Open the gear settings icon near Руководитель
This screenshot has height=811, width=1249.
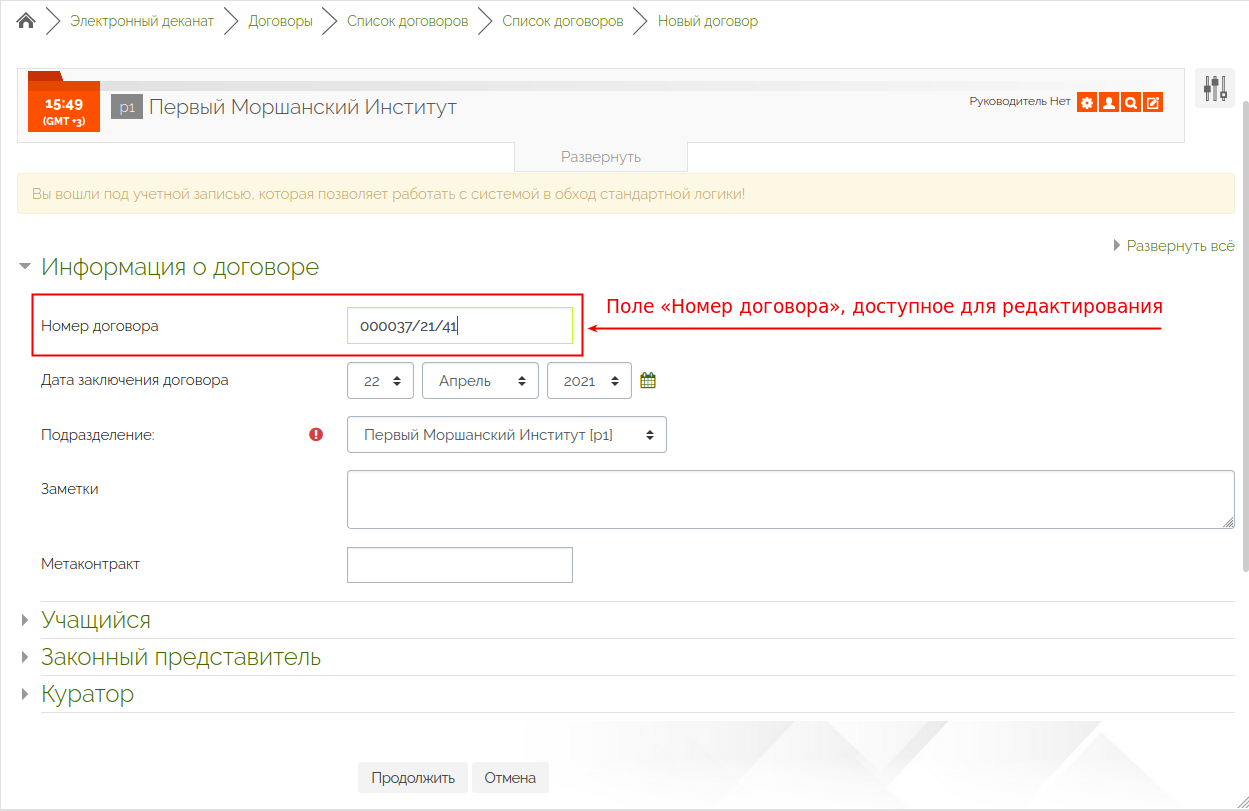point(1086,102)
